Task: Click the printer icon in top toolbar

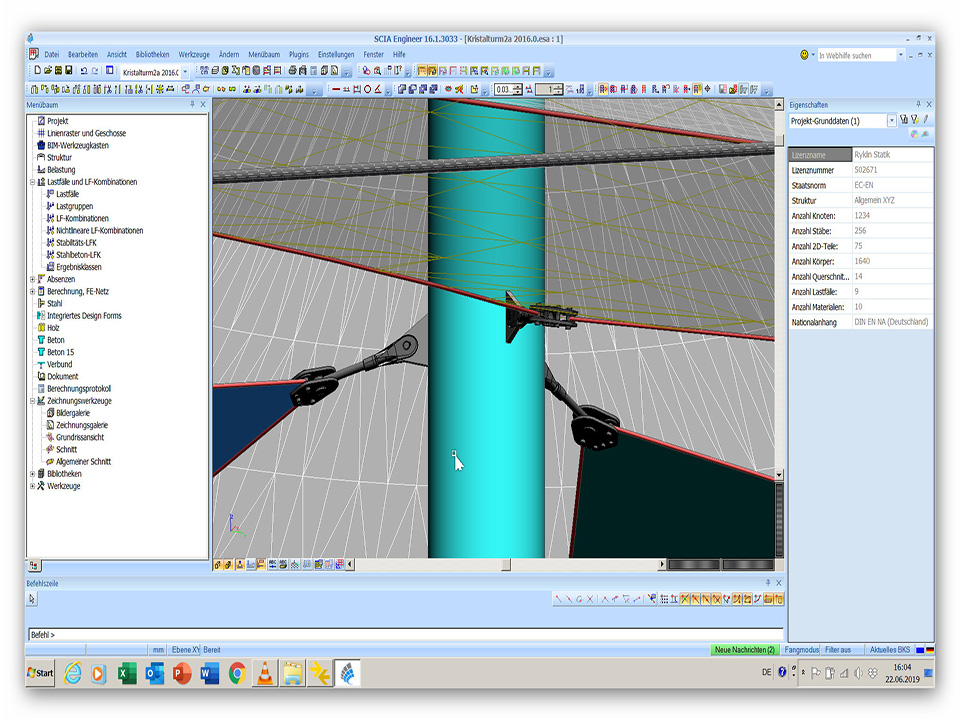Action: tap(292, 71)
